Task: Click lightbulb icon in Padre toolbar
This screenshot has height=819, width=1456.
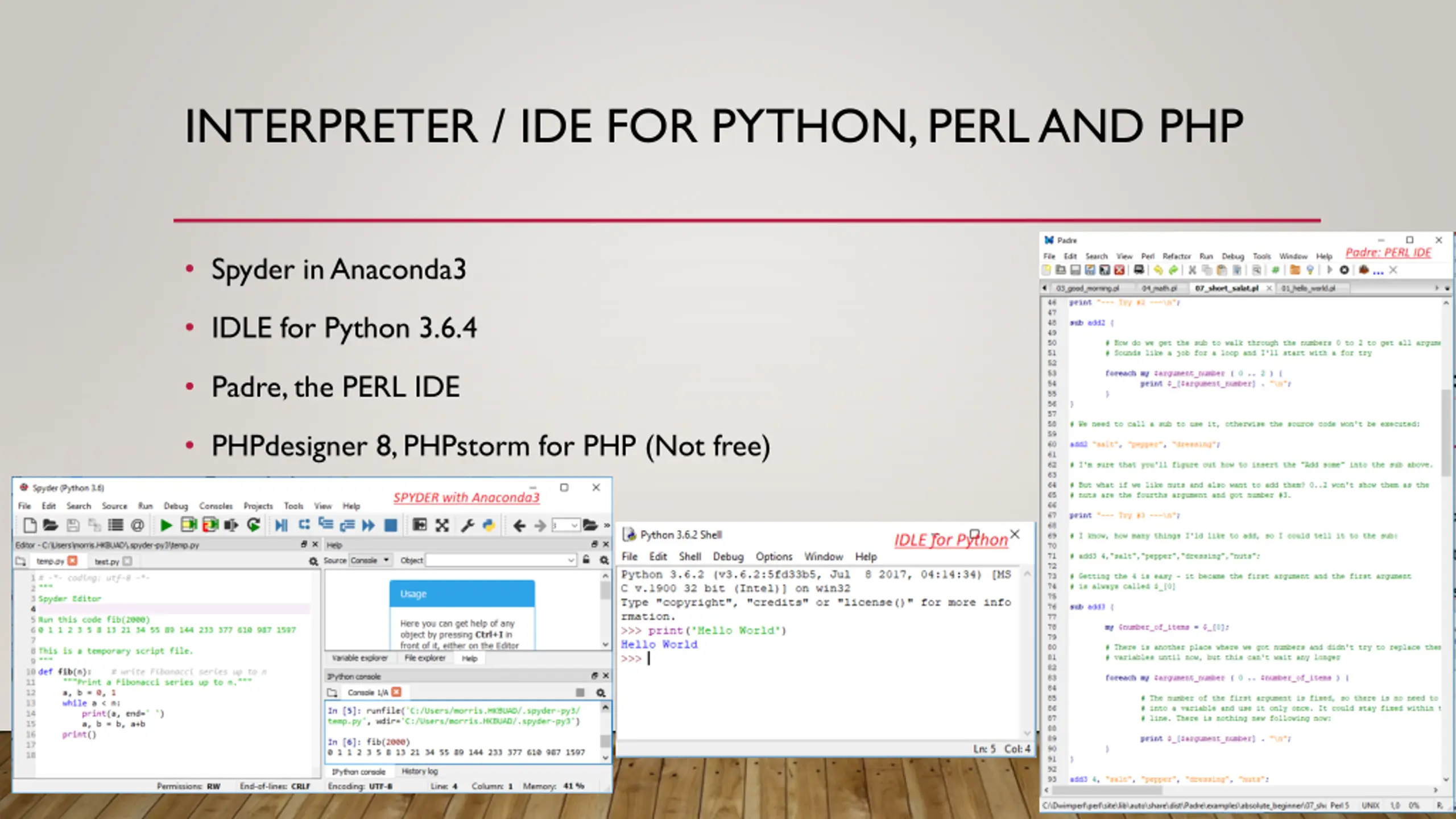Action: 1310,270
